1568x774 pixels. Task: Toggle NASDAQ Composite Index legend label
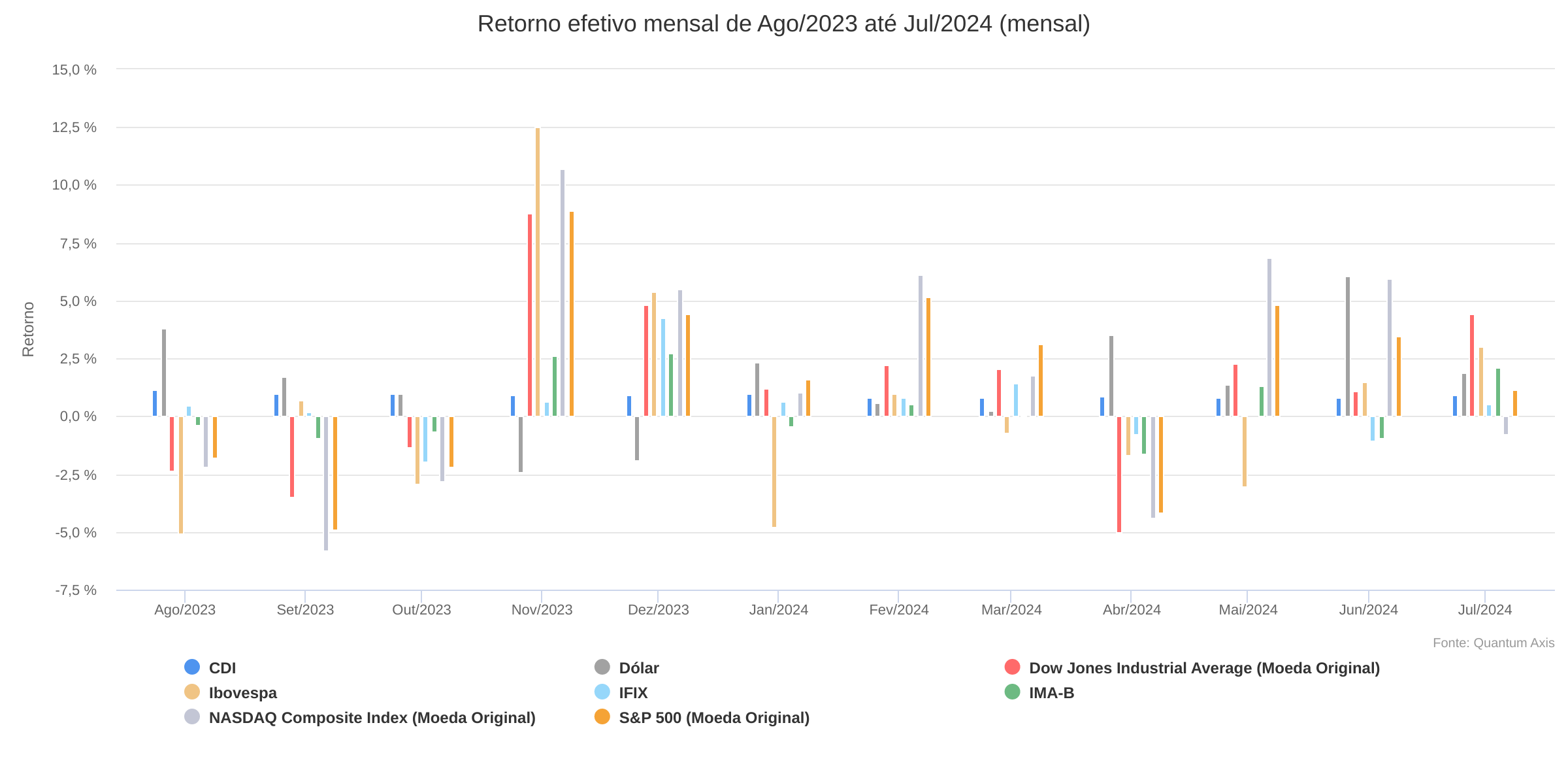372,718
